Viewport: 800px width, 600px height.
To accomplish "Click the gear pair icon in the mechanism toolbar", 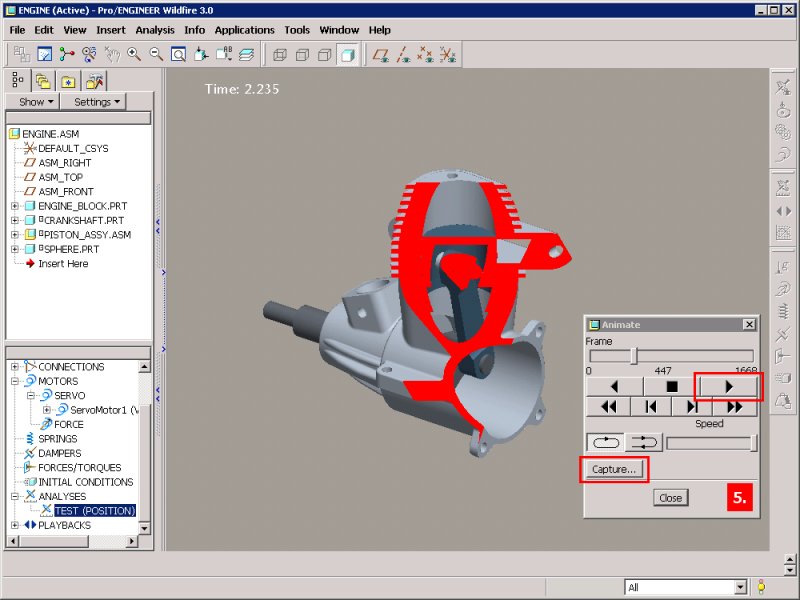I will point(783,131).
